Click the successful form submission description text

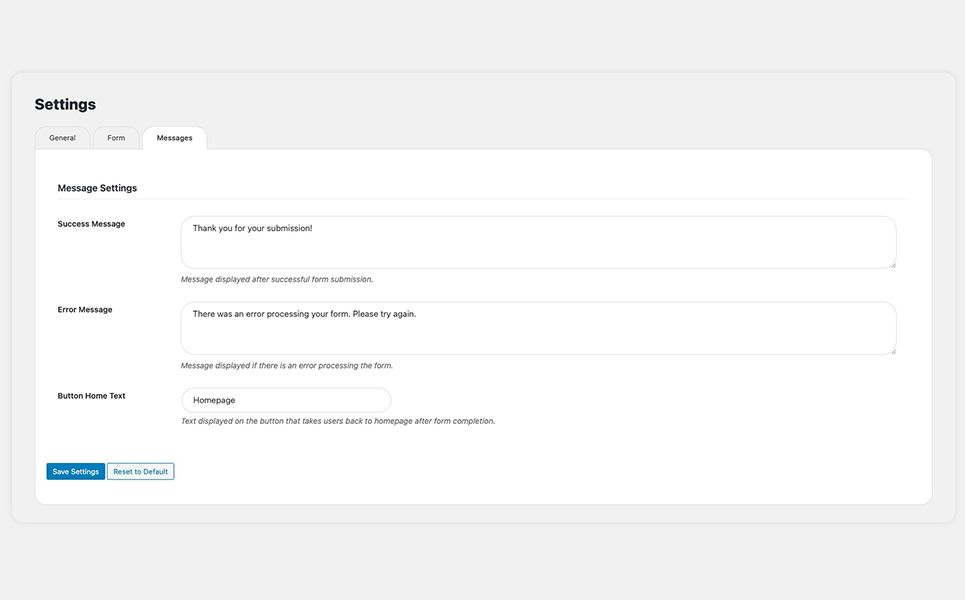(276, 280)
